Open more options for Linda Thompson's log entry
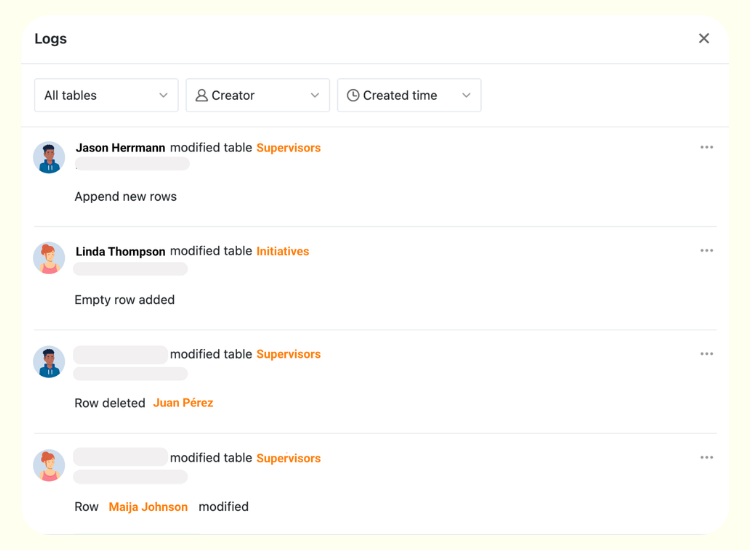The height and width of the screenshot is (550, 750). click(x=707, y=251)
